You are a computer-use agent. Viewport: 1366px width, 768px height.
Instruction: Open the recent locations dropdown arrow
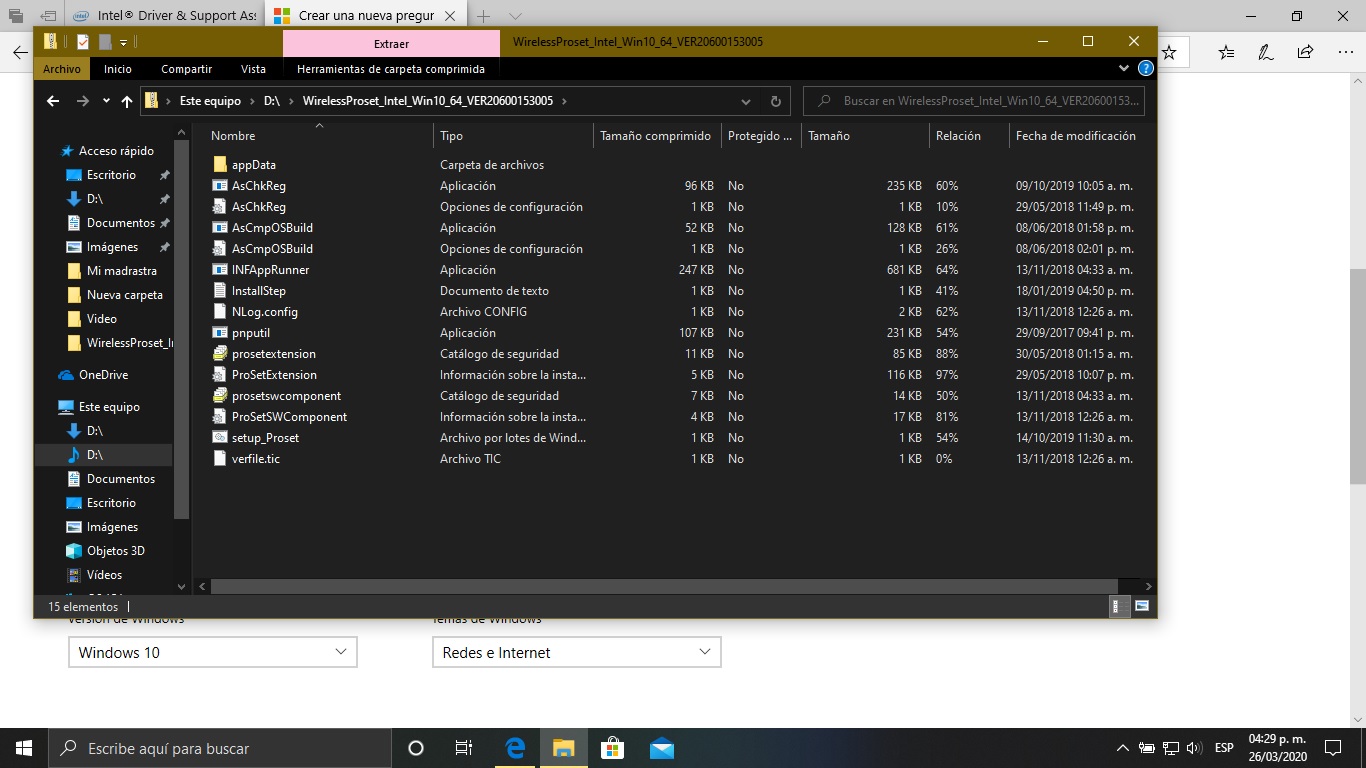(106, 101)
